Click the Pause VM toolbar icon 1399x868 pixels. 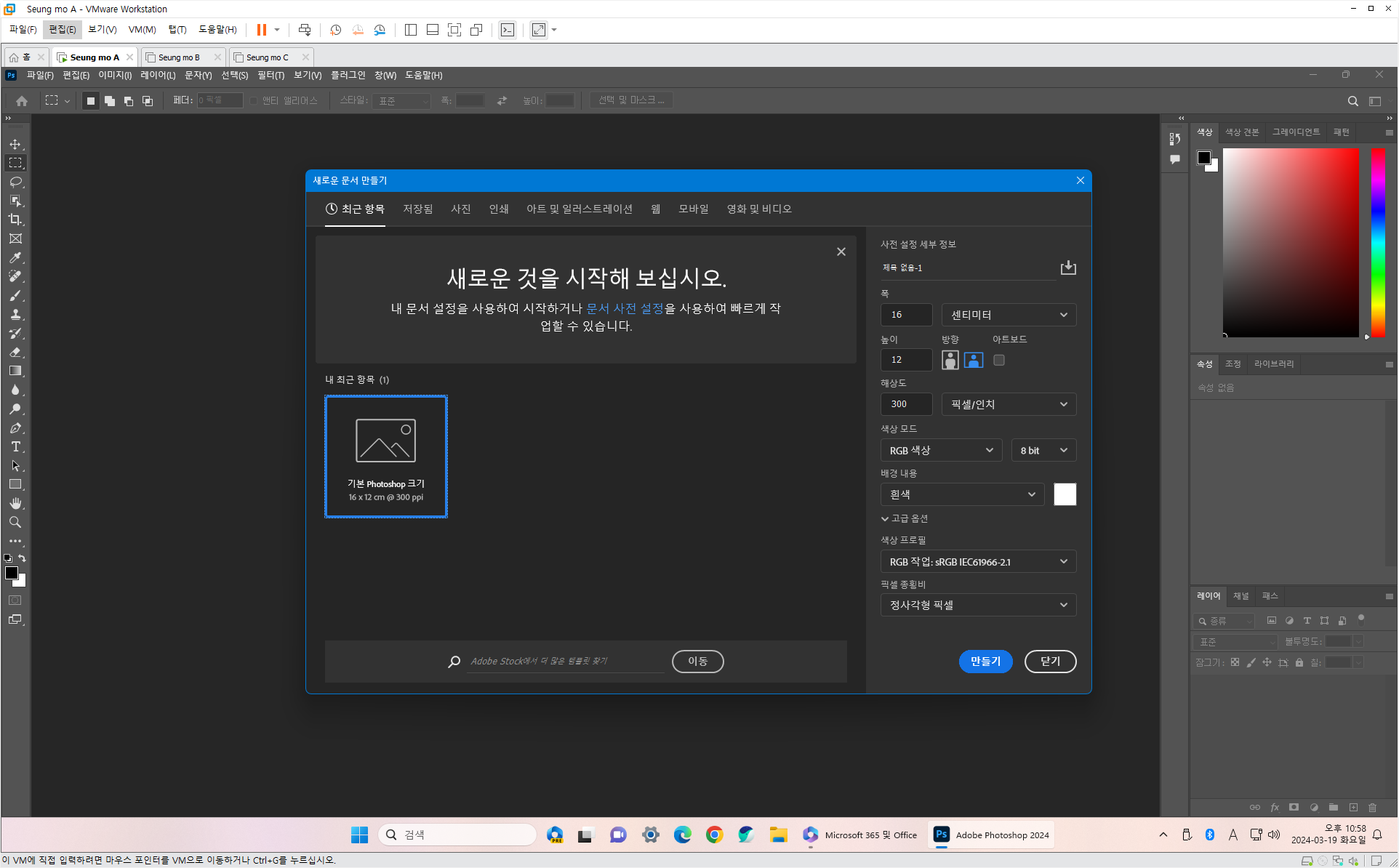coord(261,30)
